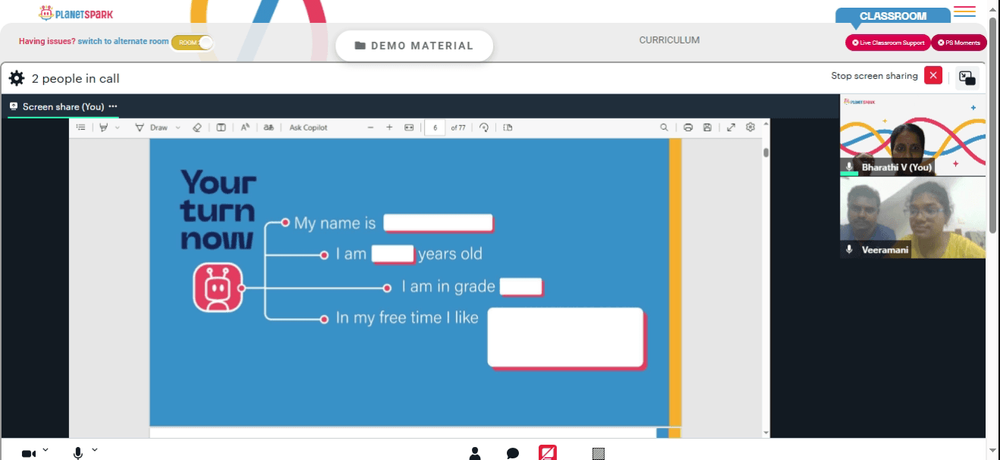Click the large 'free time' blank box
This screenshot has height=460, width=1000.
click(x=566, y=338)
